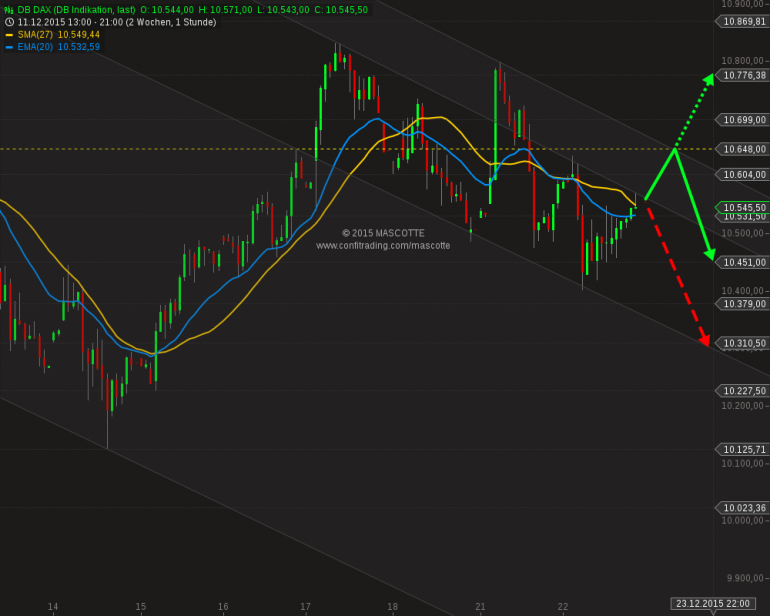Click the 10.000,00 axis label

click(x=742, y=521)
